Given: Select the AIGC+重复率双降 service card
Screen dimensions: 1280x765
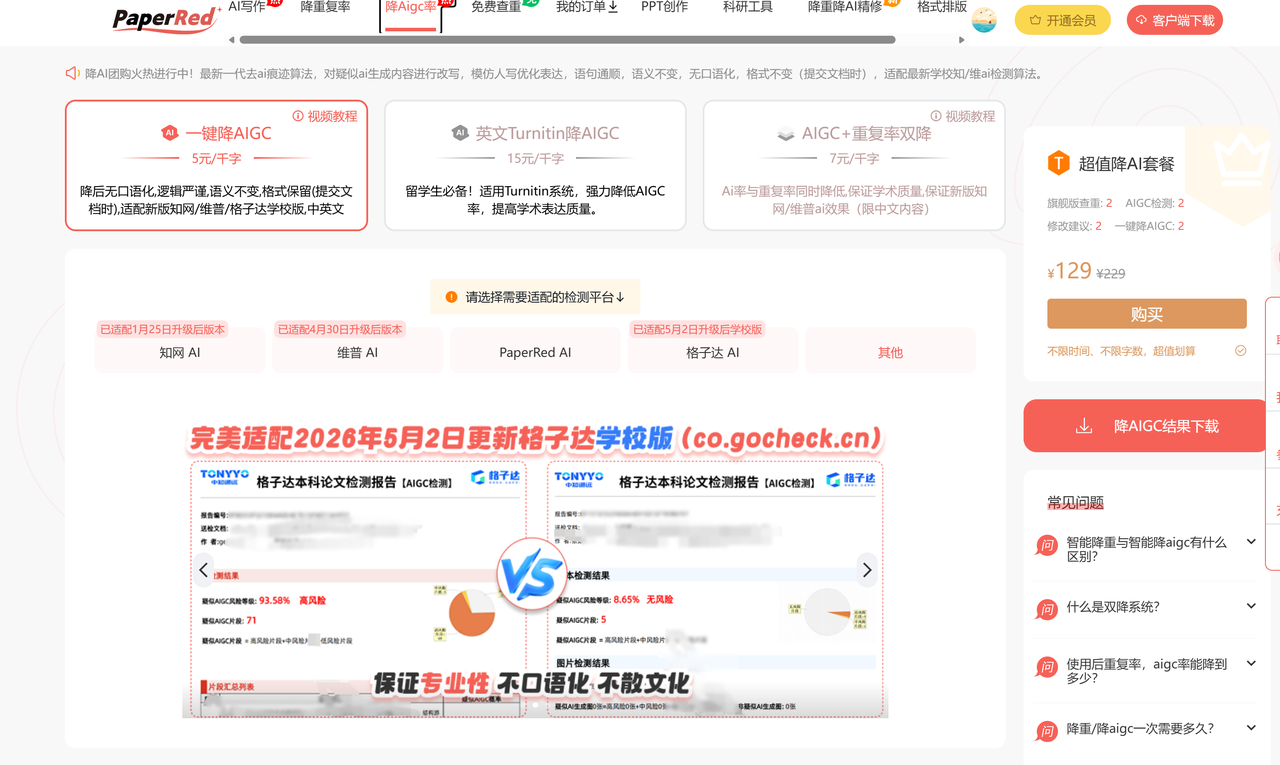Looking at the screenshot, I should click(x=854, y=165).
